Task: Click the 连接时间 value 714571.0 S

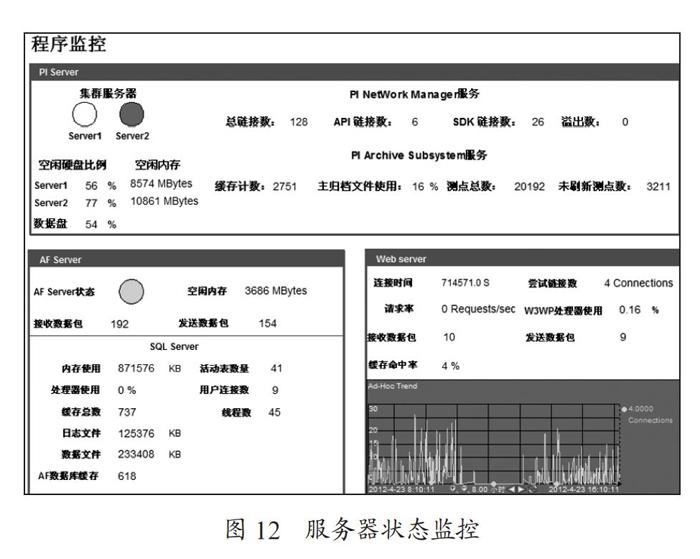Action: tap(465, 283)
